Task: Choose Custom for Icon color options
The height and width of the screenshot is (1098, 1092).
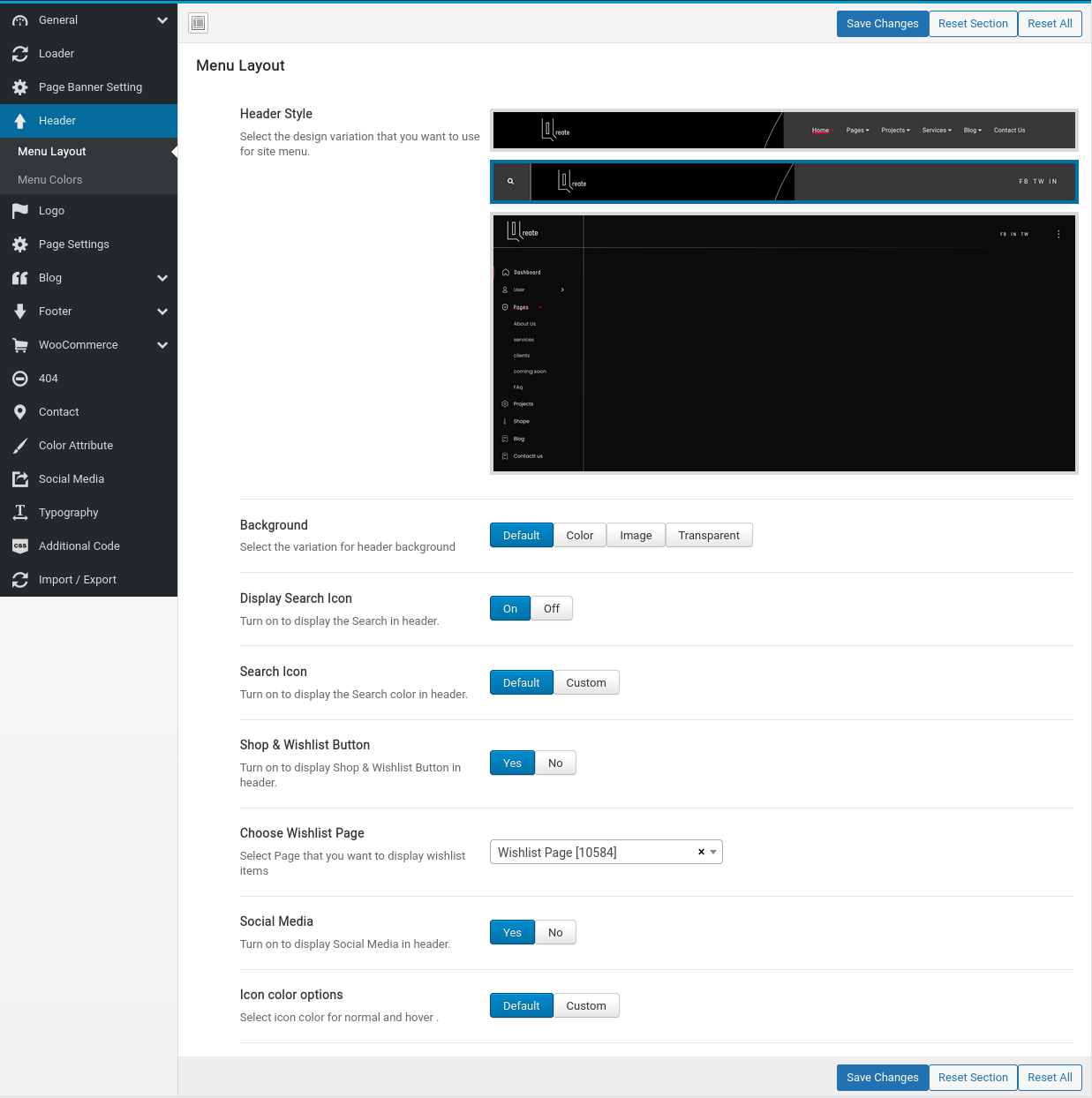Action: (x=586, y=1006)
